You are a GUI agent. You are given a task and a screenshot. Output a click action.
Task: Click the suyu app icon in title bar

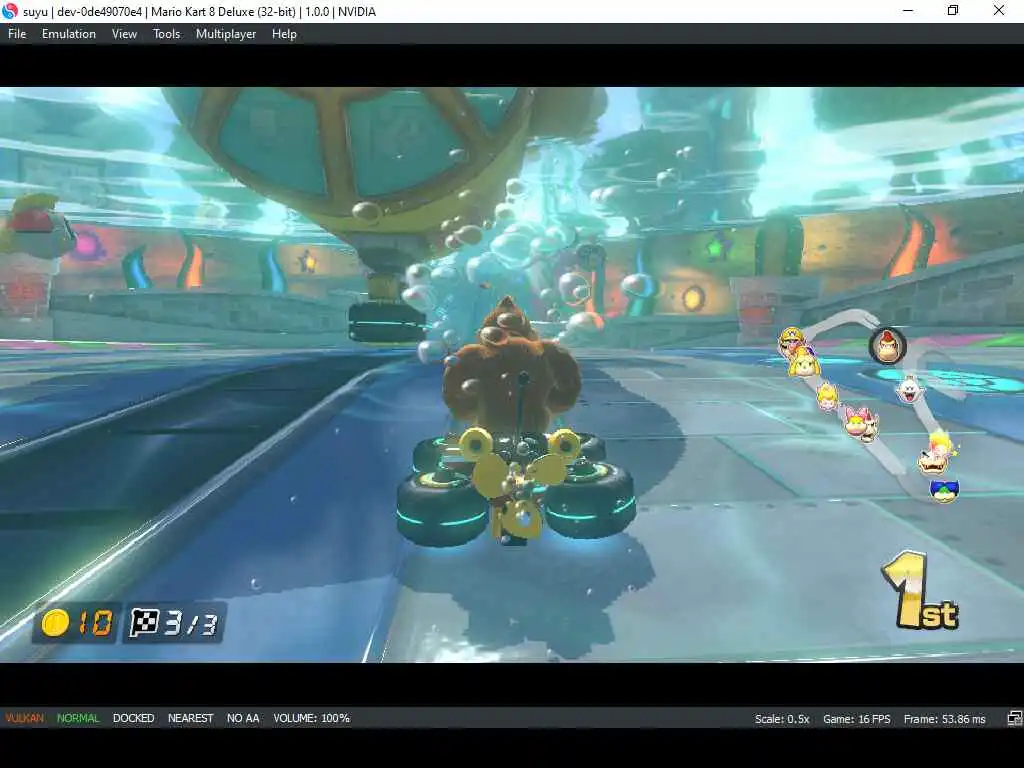pos(10,11)
